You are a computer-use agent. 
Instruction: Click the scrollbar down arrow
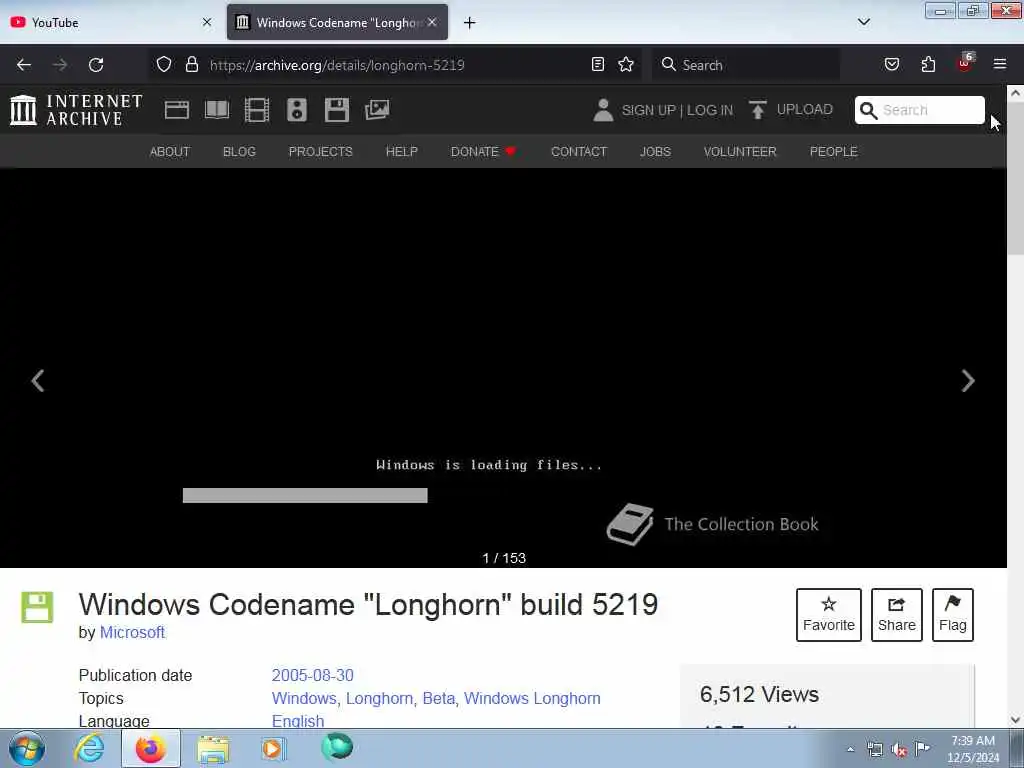1016,720
